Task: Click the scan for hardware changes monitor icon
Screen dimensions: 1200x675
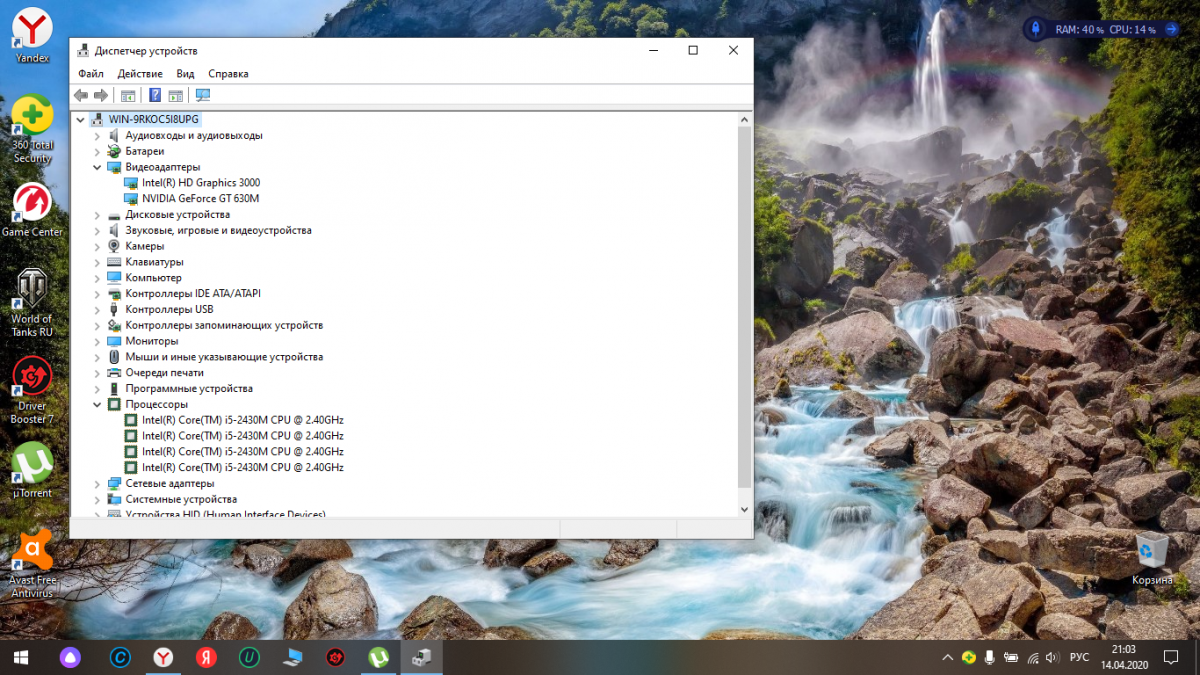Action: pos(203,95)
